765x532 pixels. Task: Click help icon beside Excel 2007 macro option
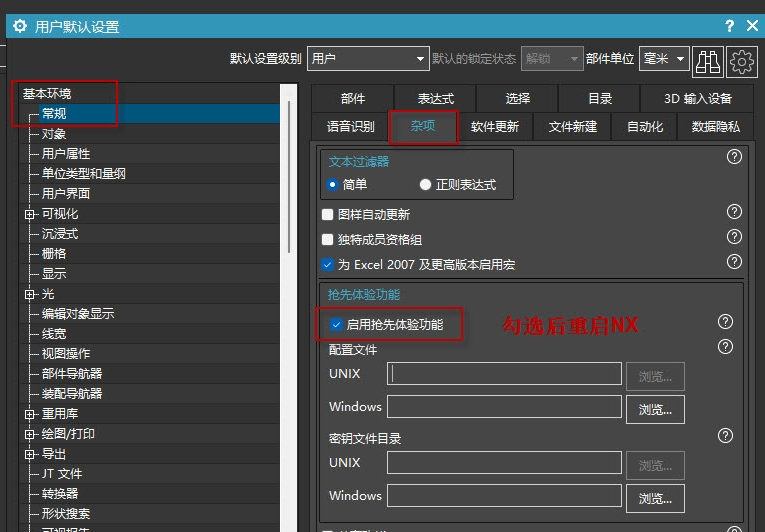[734, 262]
